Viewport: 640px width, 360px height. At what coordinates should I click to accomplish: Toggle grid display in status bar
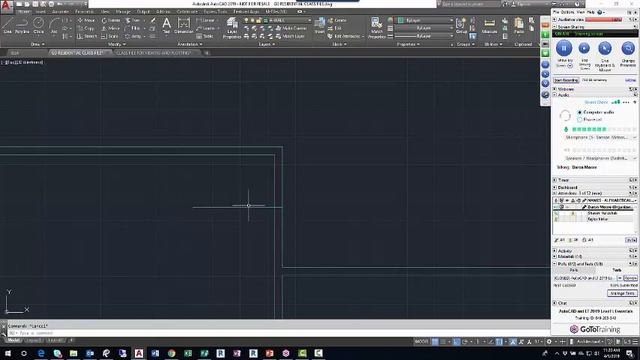435,342
